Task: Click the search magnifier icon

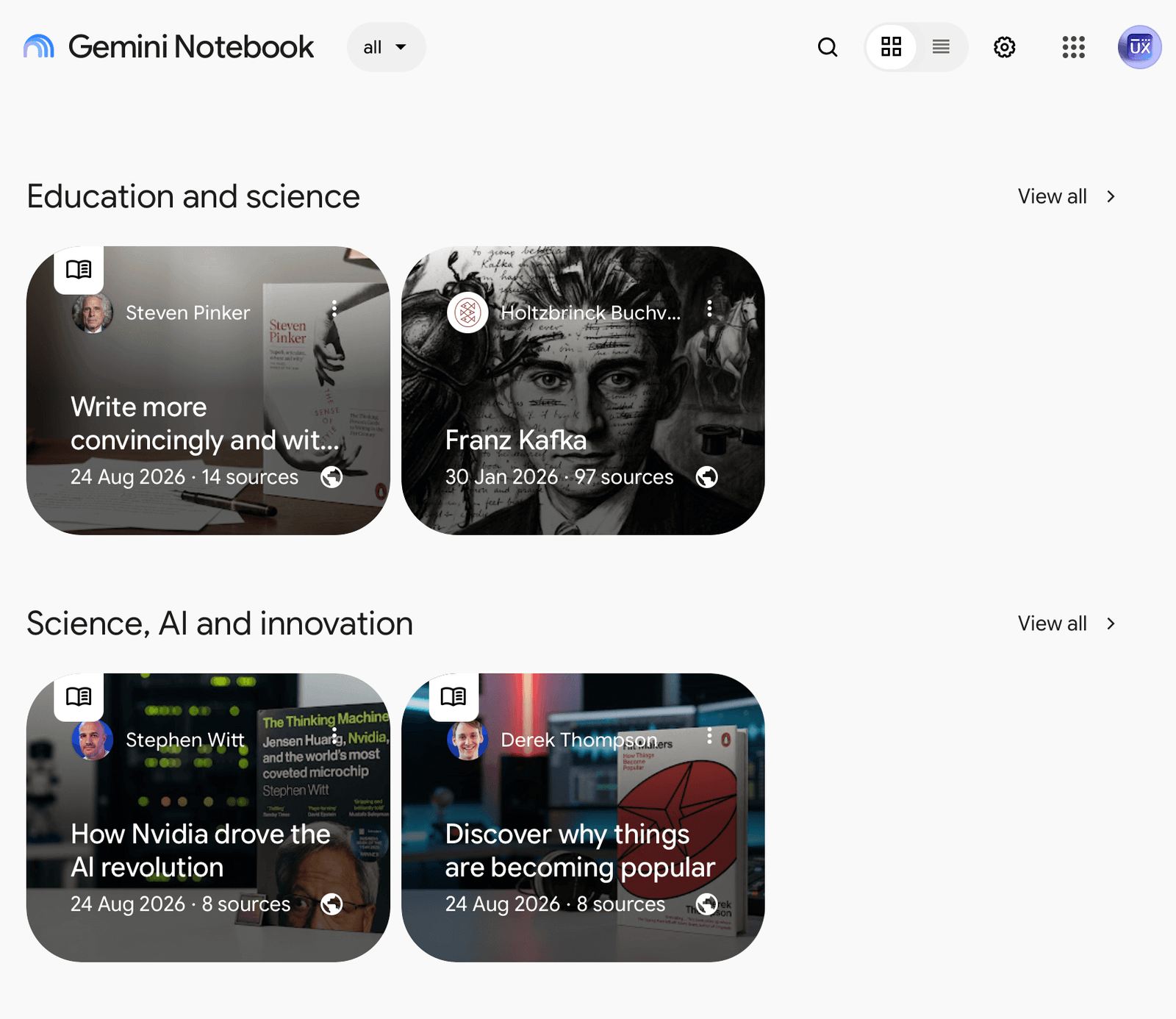Action: 828,47
